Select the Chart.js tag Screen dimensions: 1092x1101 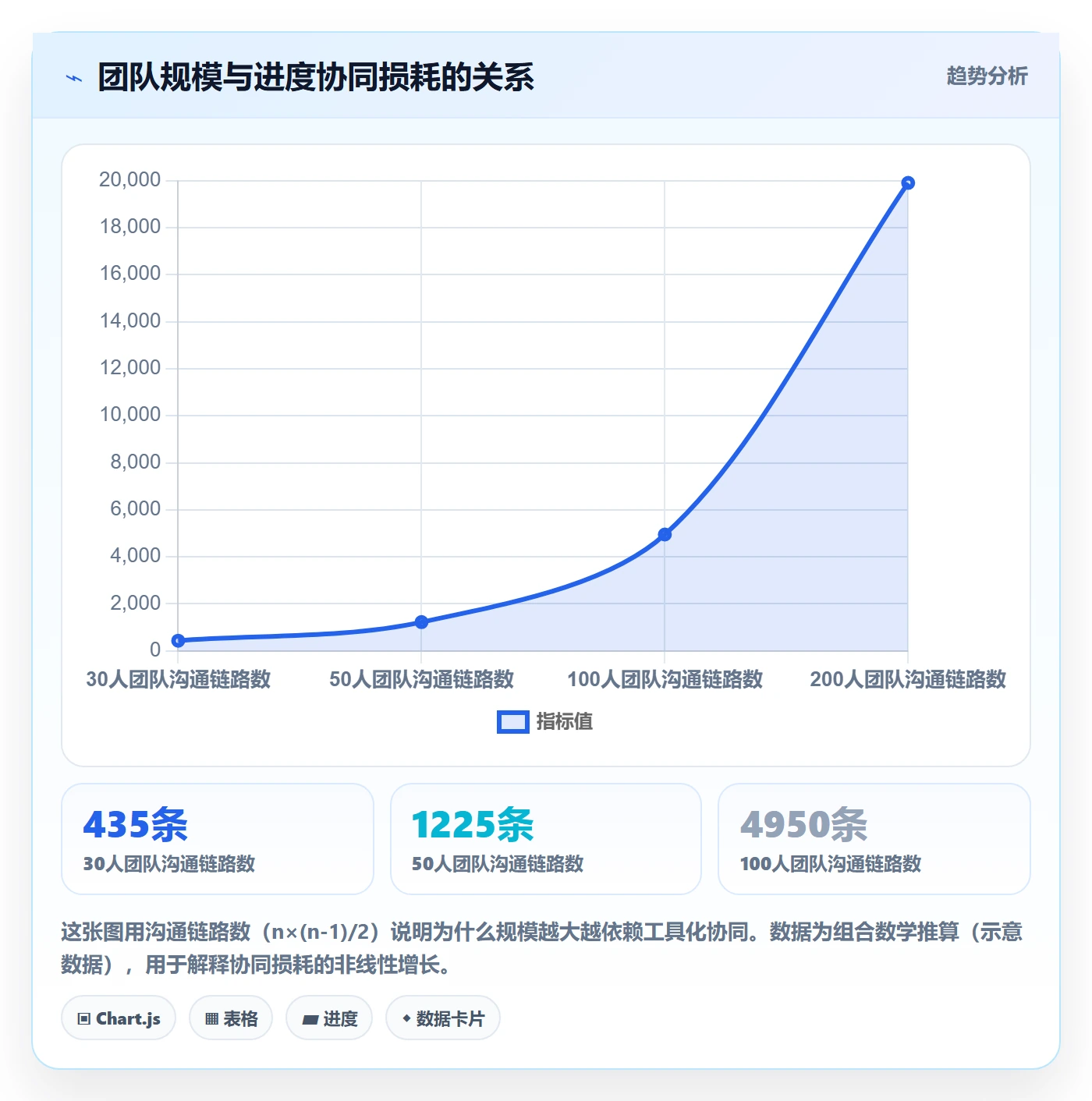[119, 1018]
